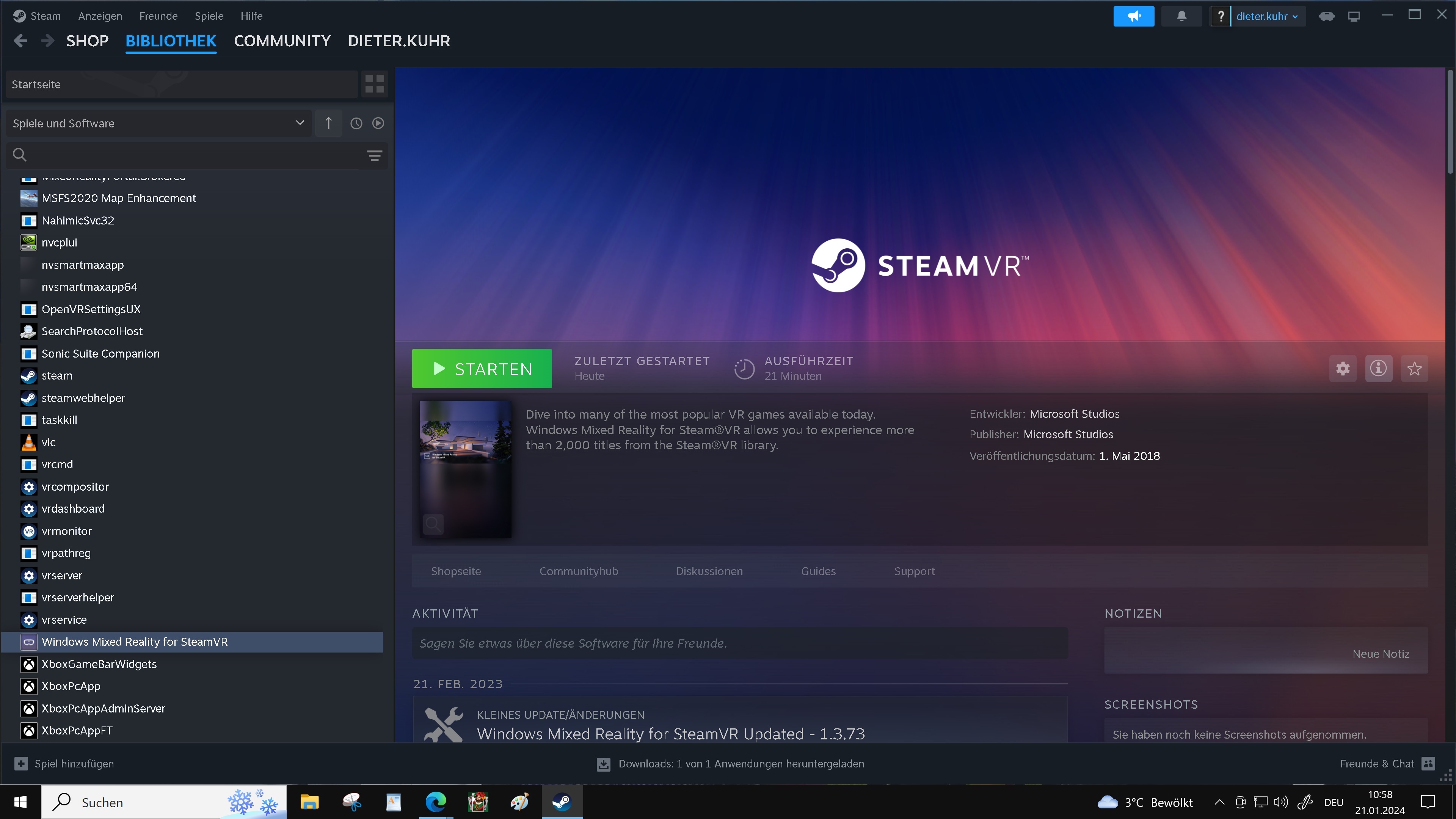
Task: Open Freunde & Chat panel icon
Action: click(1428, 764)
